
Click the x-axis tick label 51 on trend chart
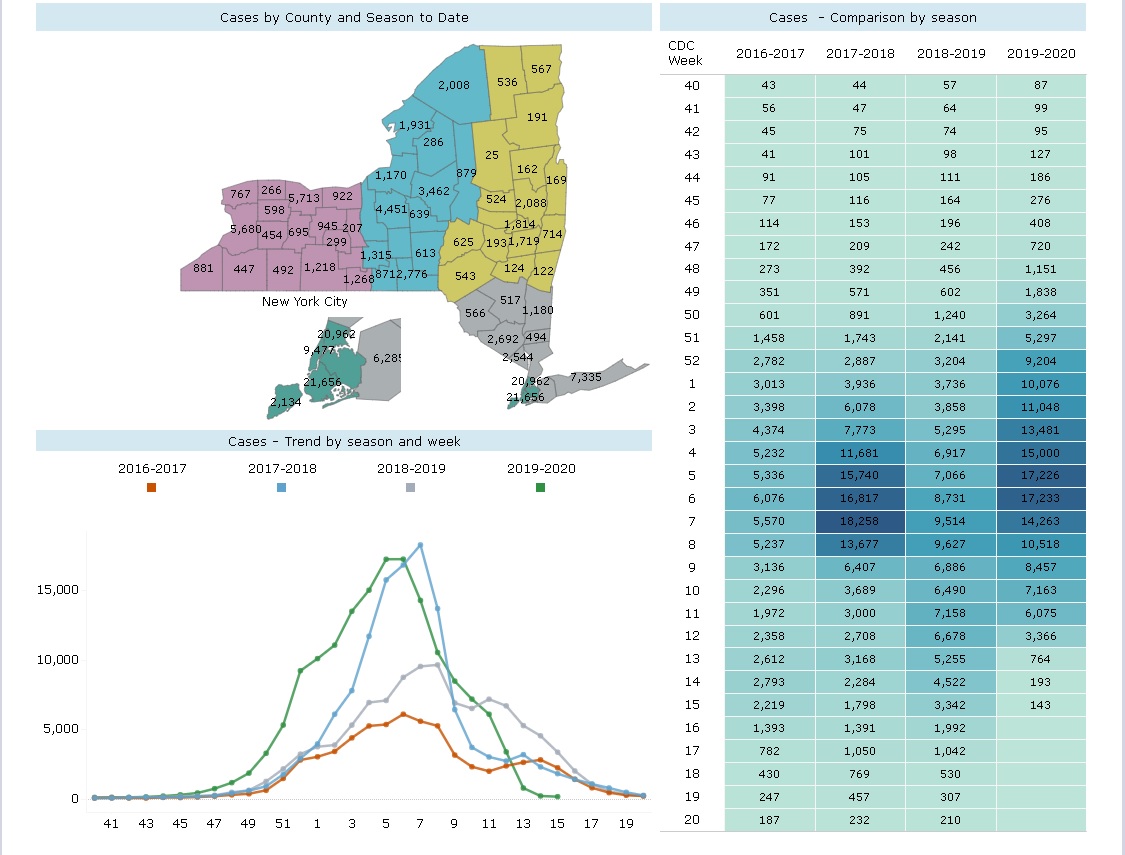pos(283,823)
